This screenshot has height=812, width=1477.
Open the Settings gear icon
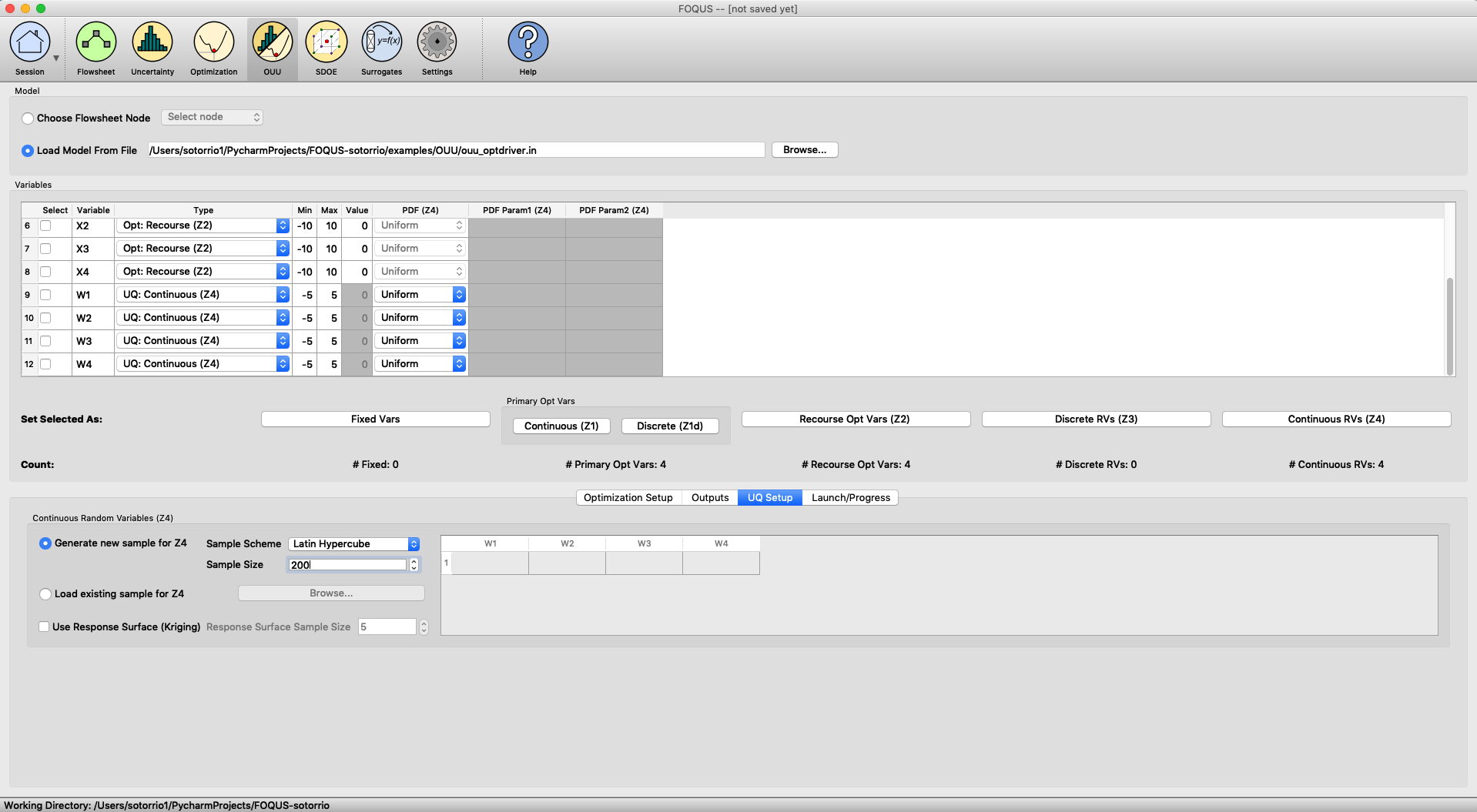(x=437, y=42)
